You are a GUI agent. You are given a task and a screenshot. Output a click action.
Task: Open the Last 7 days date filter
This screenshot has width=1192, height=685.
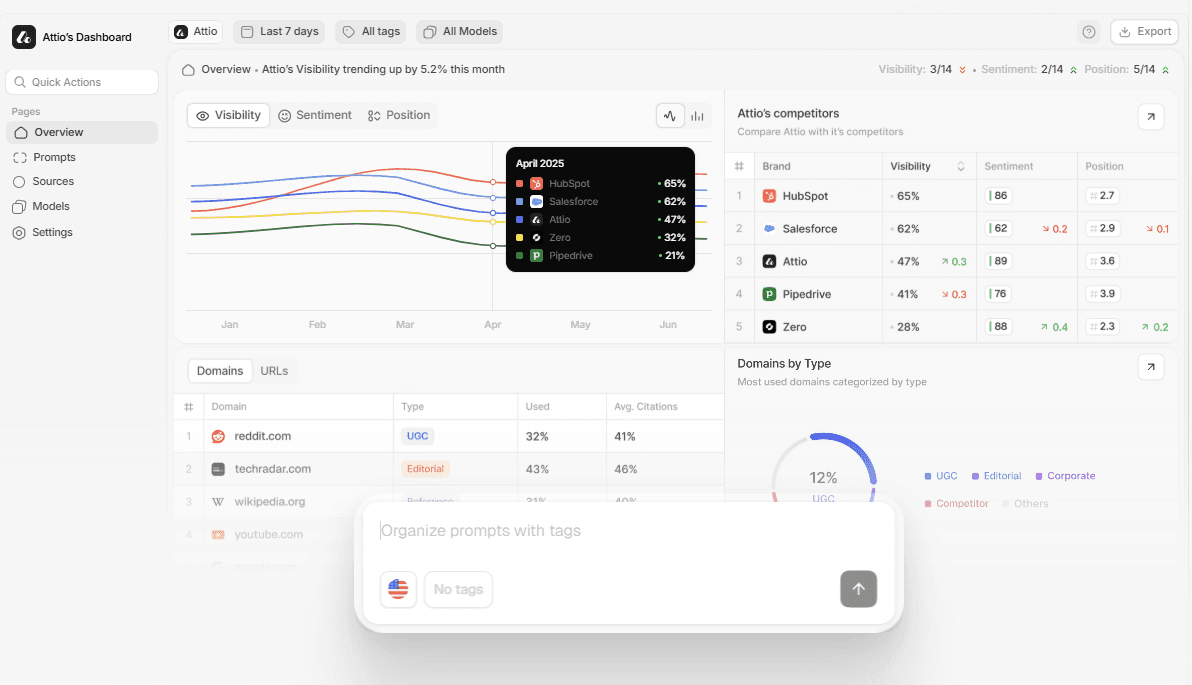coord(279,32)
